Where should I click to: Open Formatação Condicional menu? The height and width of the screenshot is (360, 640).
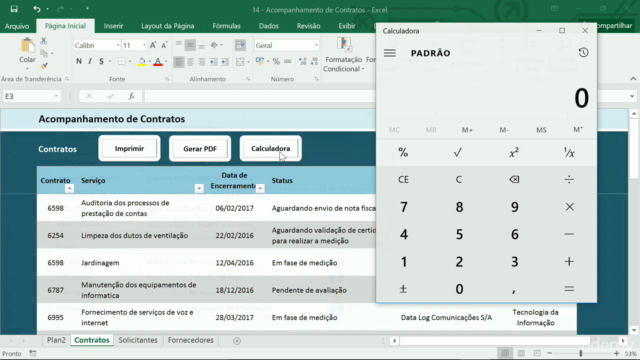click(344, 55)
